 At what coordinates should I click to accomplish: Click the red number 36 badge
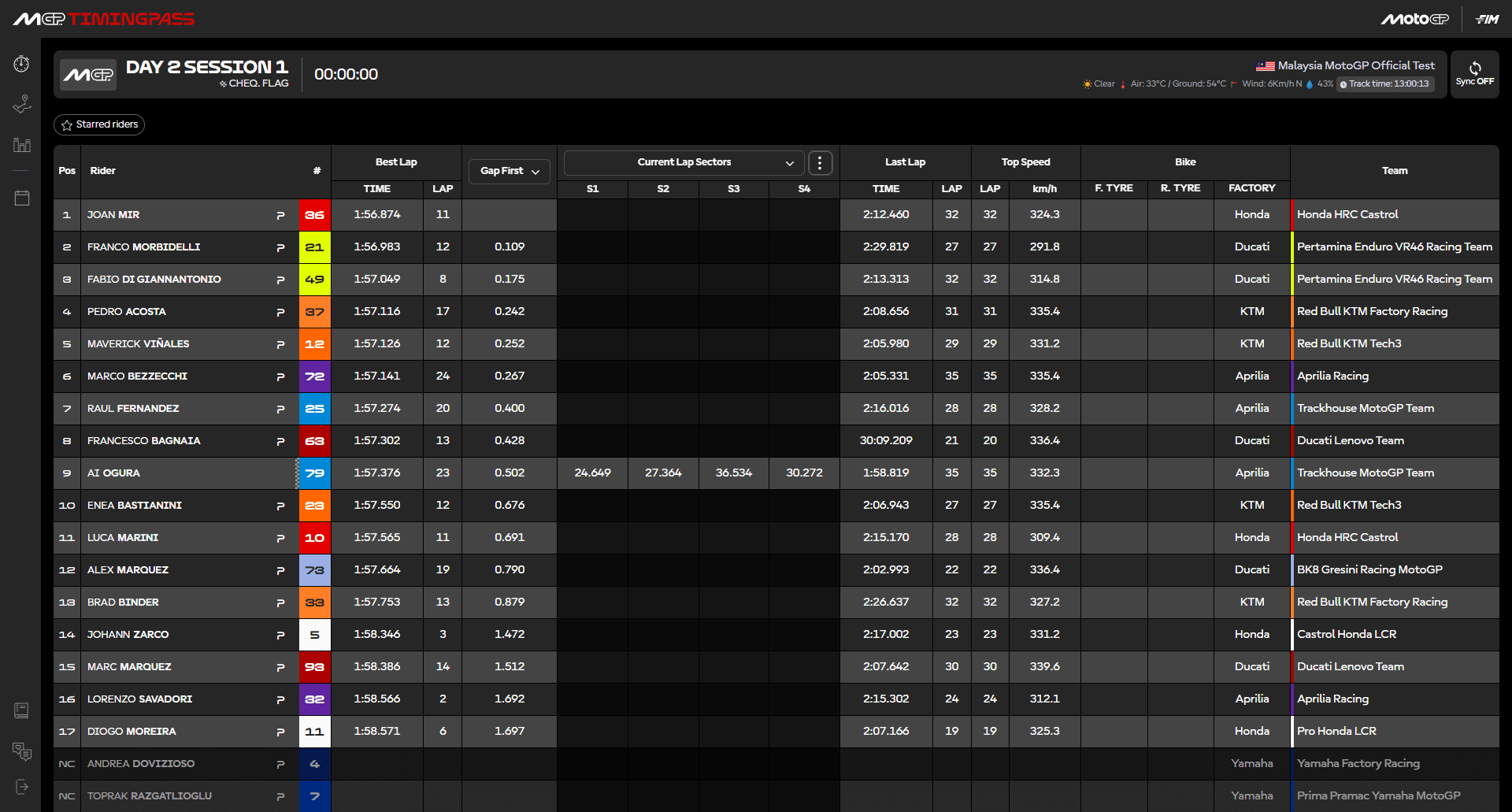tap(314, 215)
